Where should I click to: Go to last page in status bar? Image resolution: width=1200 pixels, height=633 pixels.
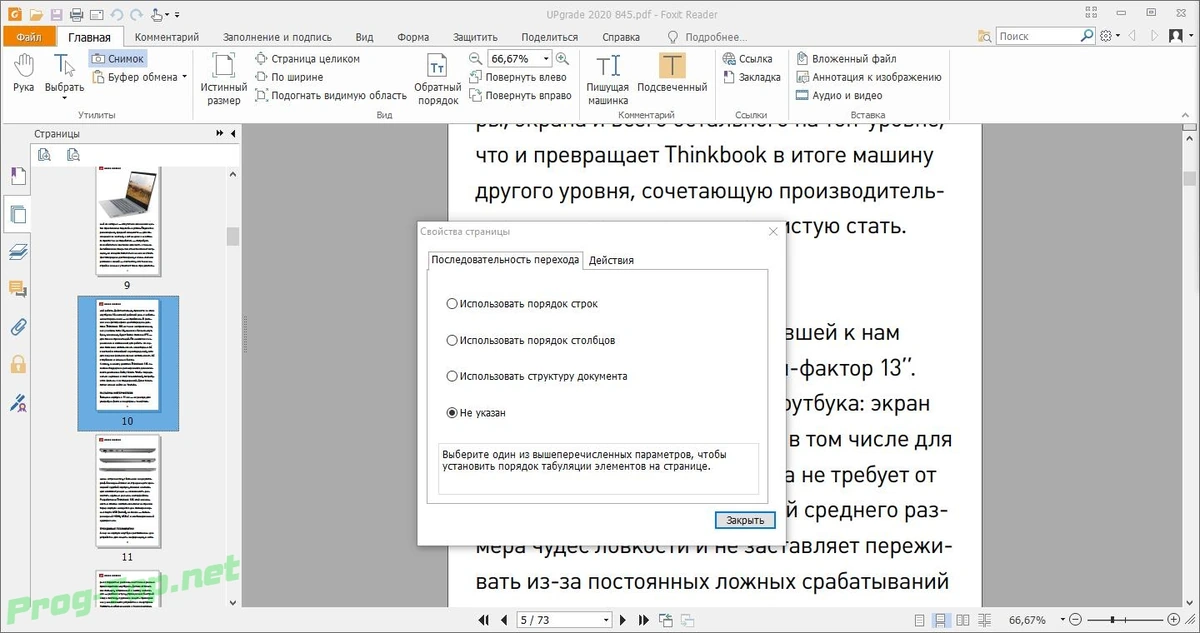[x=642, y=620]
